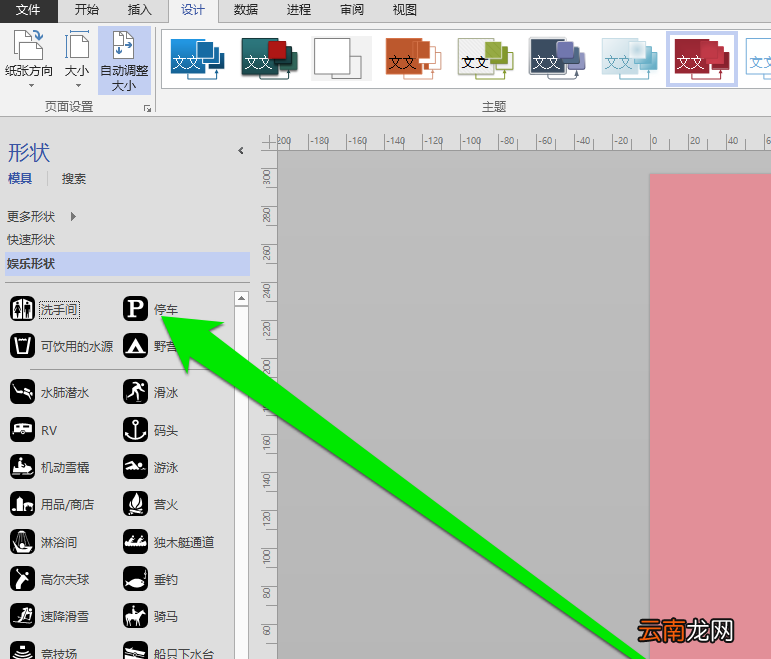Viewport: 771px width, 659px height.
Task: Open the 文件 menu
Action: 28,10
